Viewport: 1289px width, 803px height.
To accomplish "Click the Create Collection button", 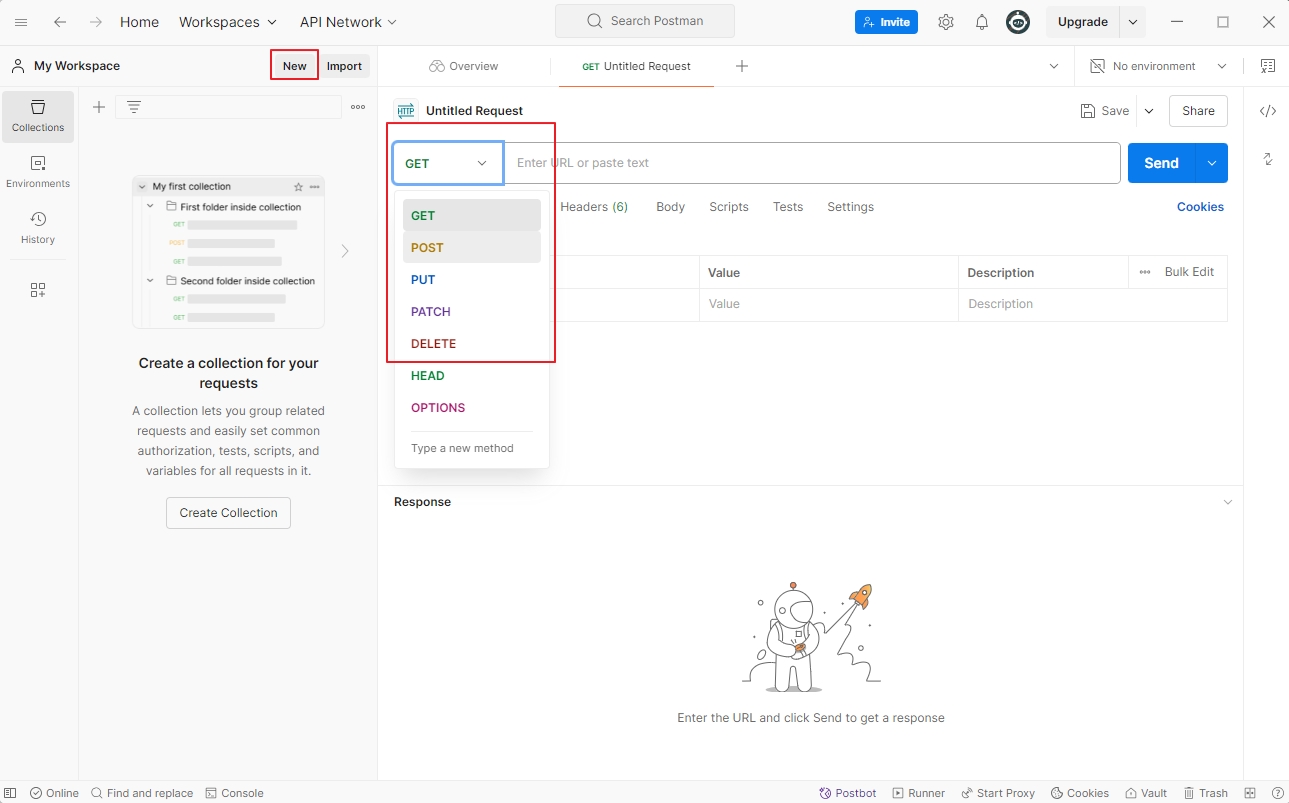I will click(x=228, y=513).
